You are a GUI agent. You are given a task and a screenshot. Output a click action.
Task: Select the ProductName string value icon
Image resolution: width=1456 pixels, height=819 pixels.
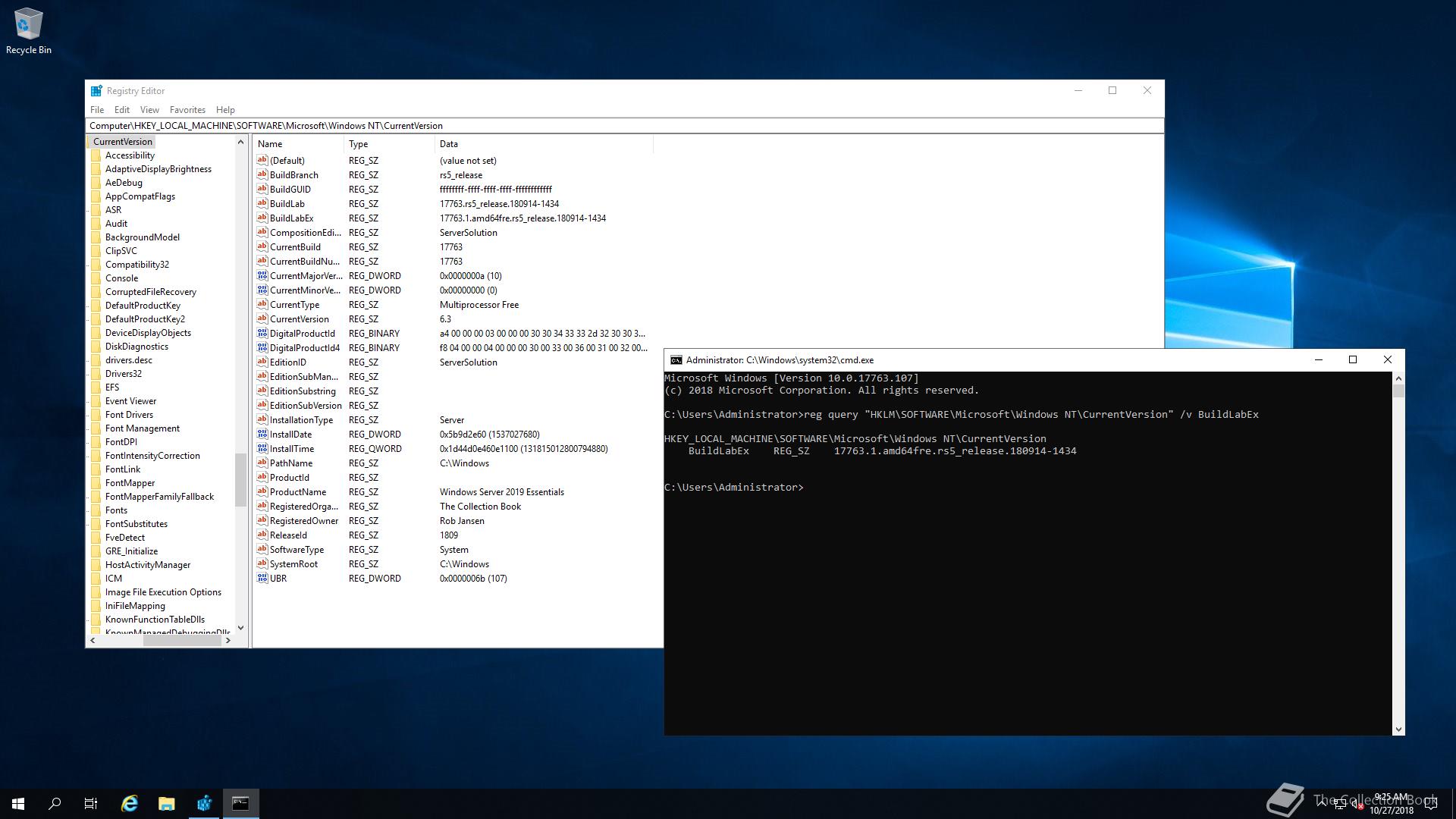click(262, 492)
